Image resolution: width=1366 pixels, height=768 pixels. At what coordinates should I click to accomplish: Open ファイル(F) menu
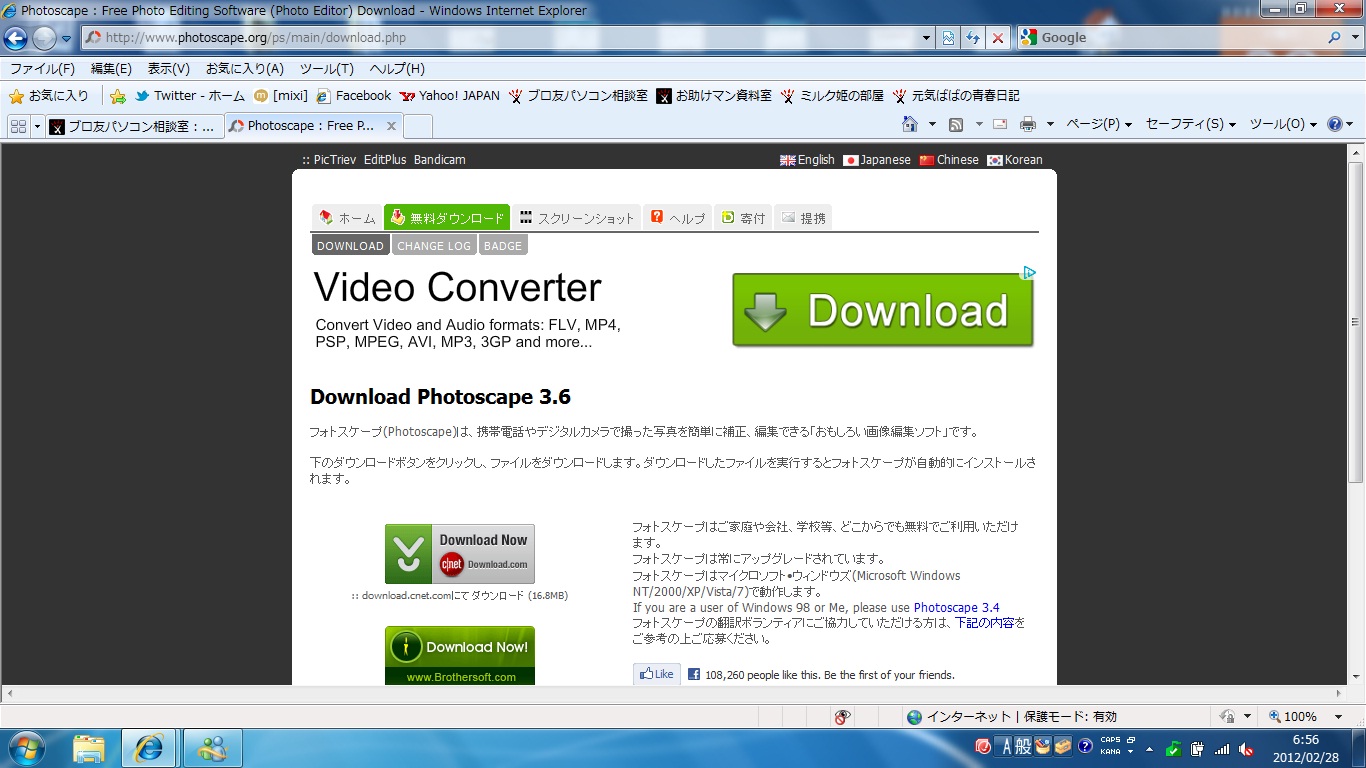tap(42, 69)
